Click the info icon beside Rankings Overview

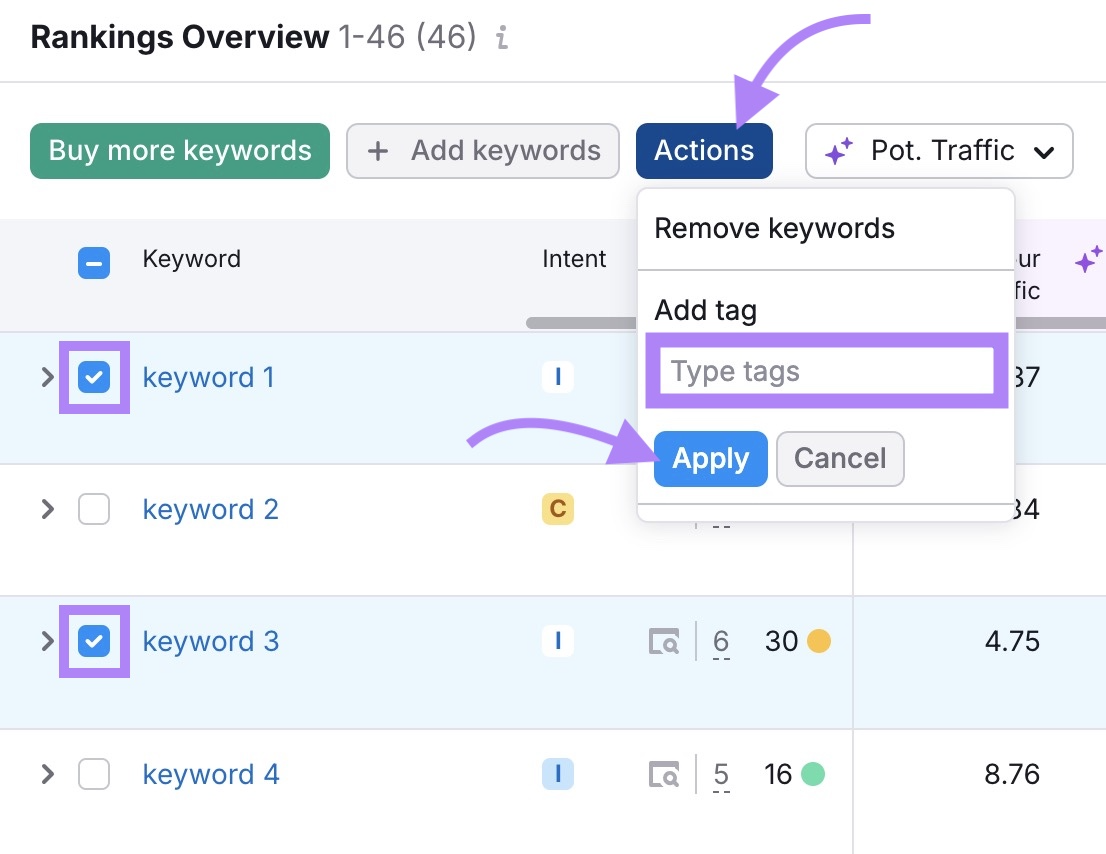coord(500,38)
